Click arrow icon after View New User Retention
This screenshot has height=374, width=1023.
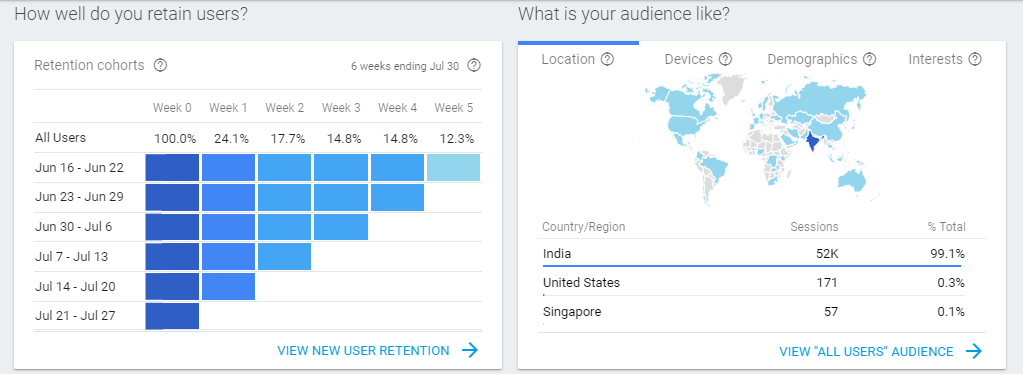470,351
